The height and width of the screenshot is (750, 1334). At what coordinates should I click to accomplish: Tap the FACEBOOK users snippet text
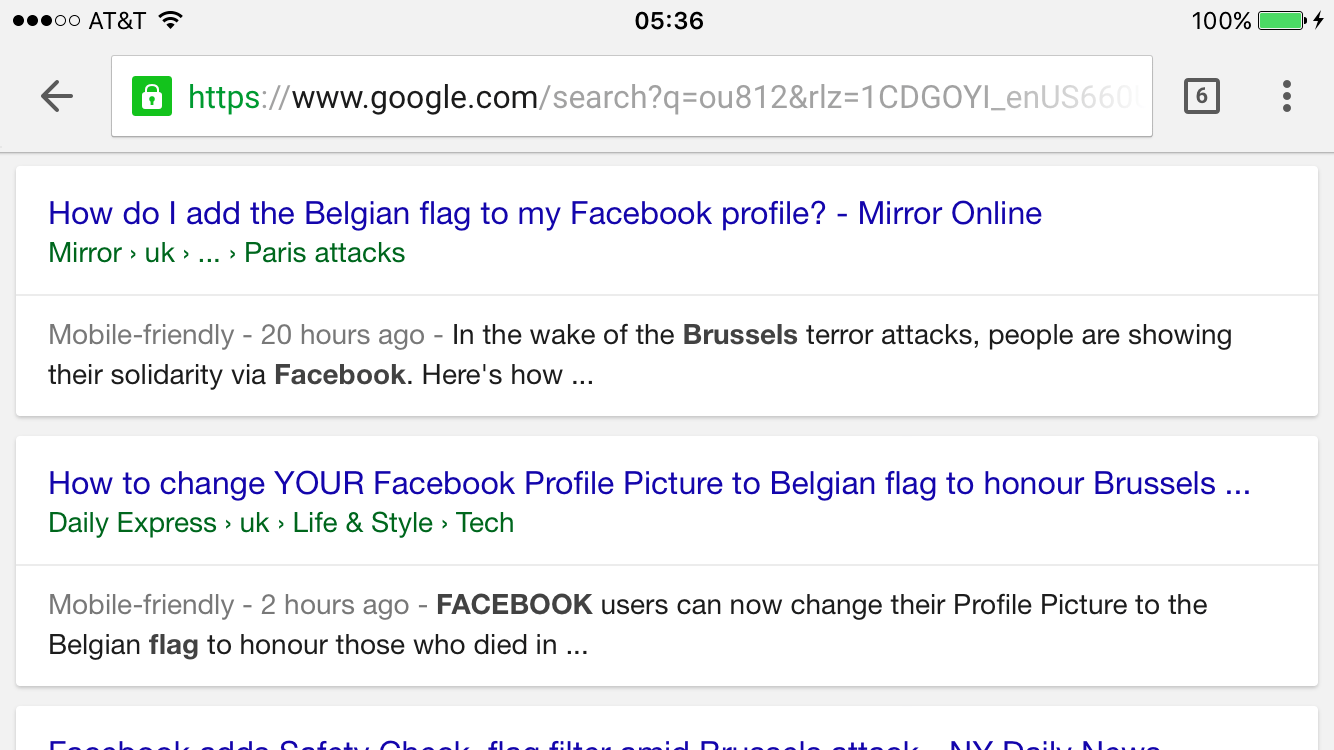(628, 624)
